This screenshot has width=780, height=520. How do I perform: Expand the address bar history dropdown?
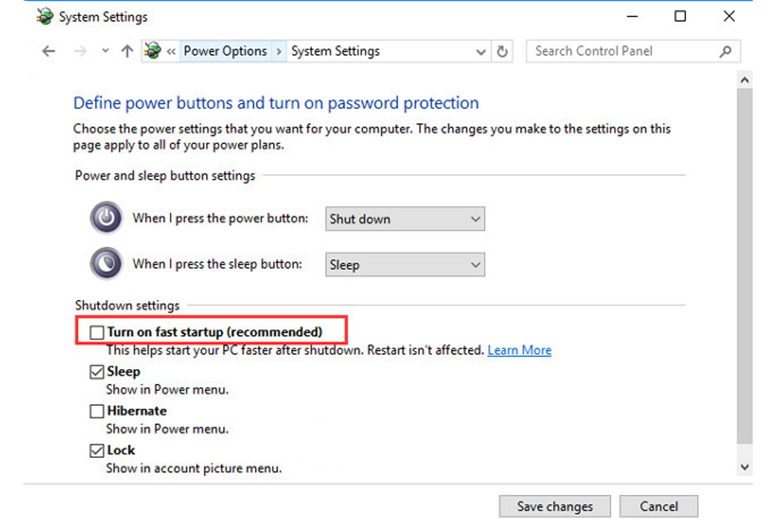coord(481,51)
